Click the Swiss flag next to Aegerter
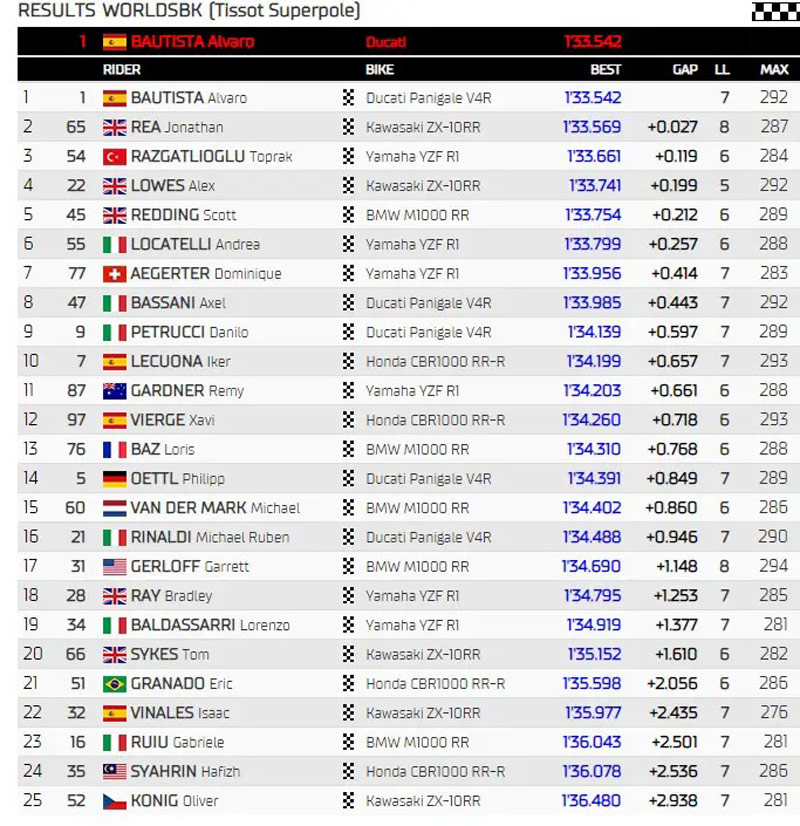 tap(114, 274)
